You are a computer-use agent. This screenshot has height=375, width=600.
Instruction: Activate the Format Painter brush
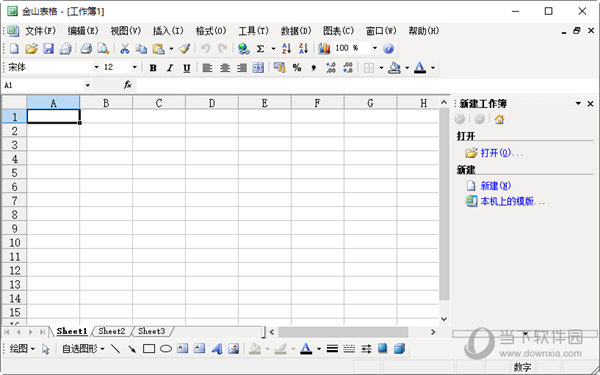pyautogui.click(x=185, y=49)
